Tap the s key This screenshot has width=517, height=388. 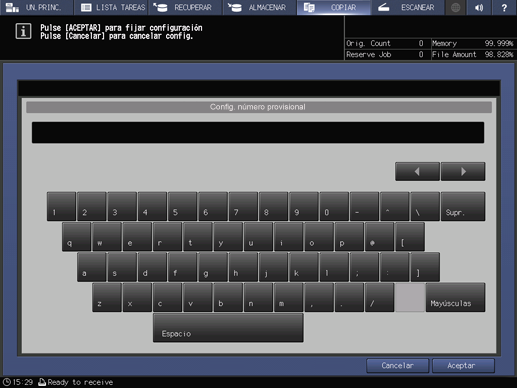point(122,267)
